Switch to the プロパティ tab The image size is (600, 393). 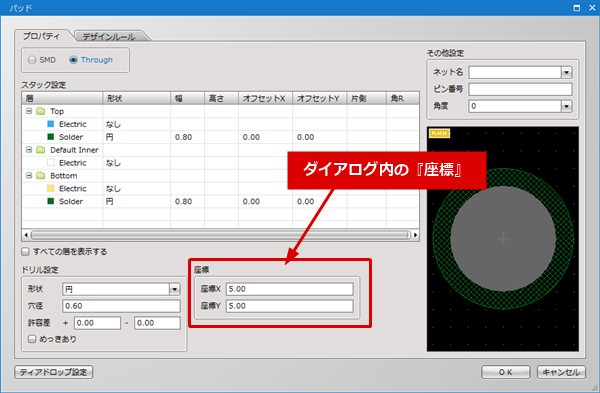(x=41, y=36)
